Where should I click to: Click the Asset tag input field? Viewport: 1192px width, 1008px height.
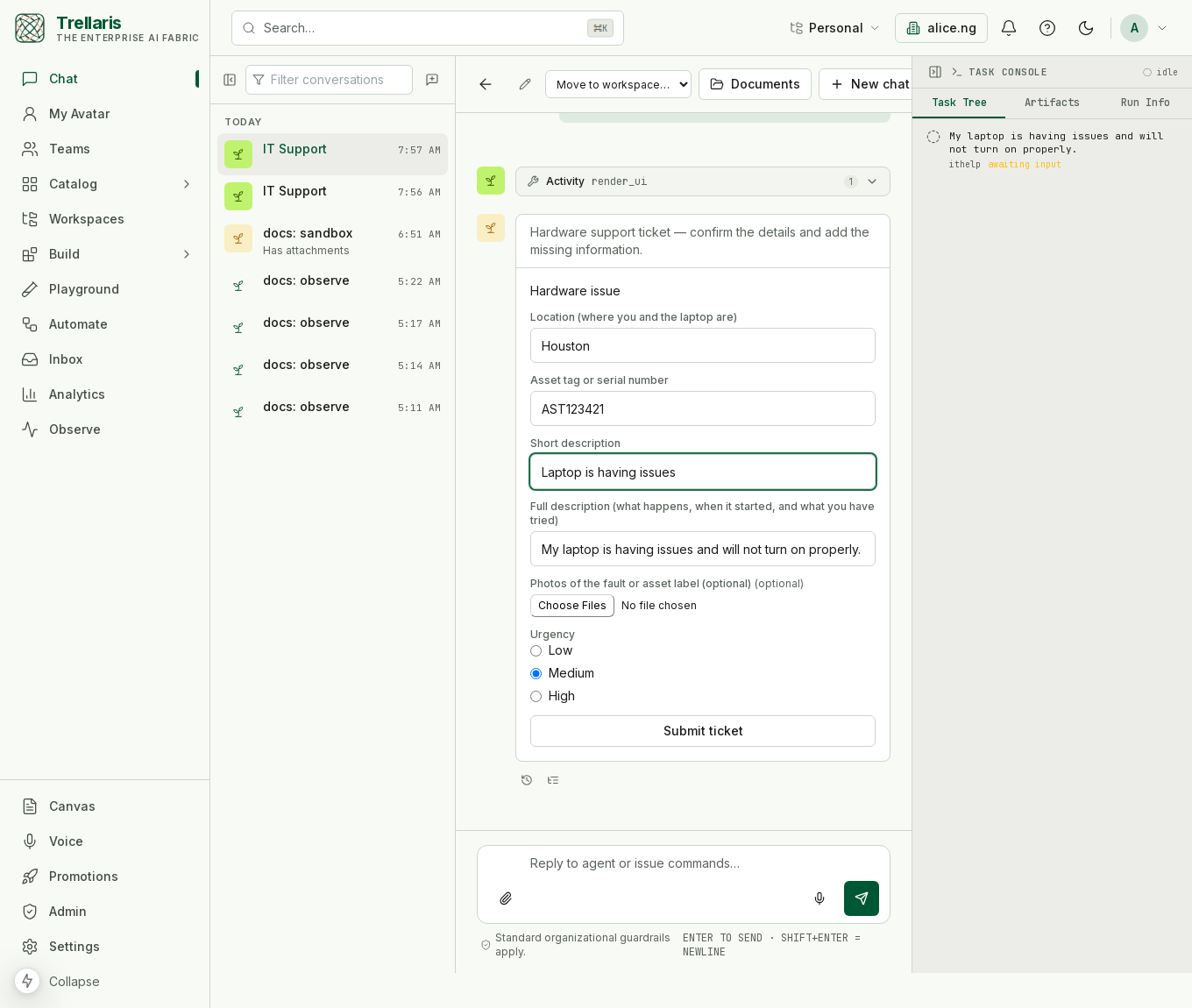(x=703, y=408)
